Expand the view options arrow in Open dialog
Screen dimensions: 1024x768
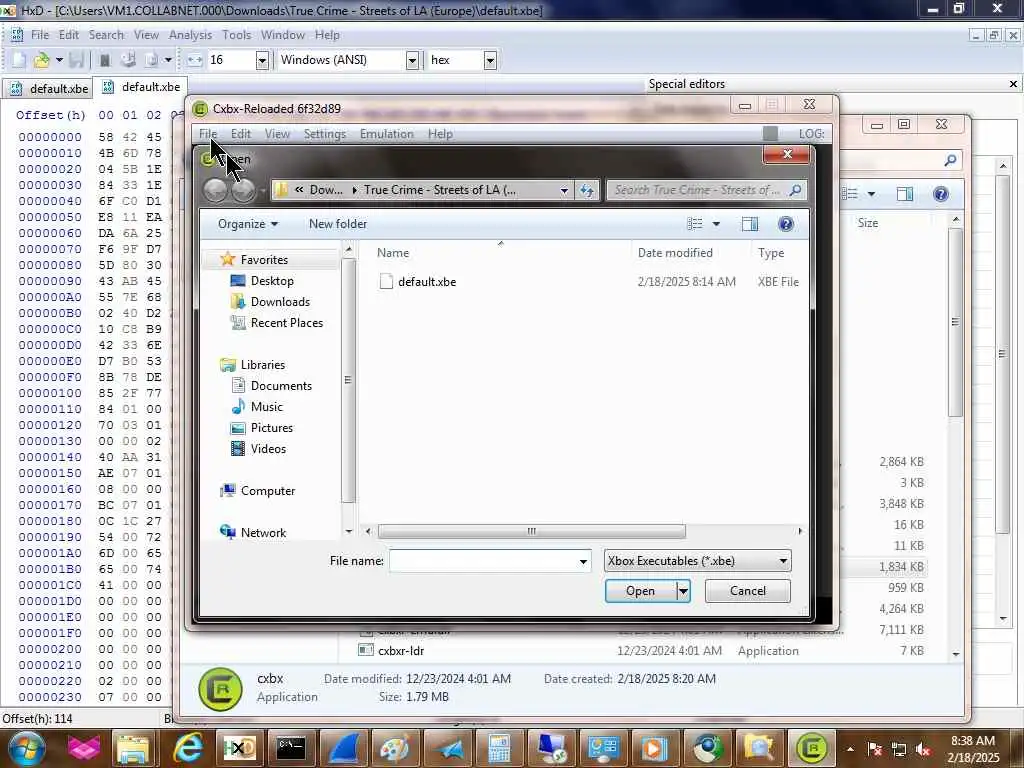716,224
